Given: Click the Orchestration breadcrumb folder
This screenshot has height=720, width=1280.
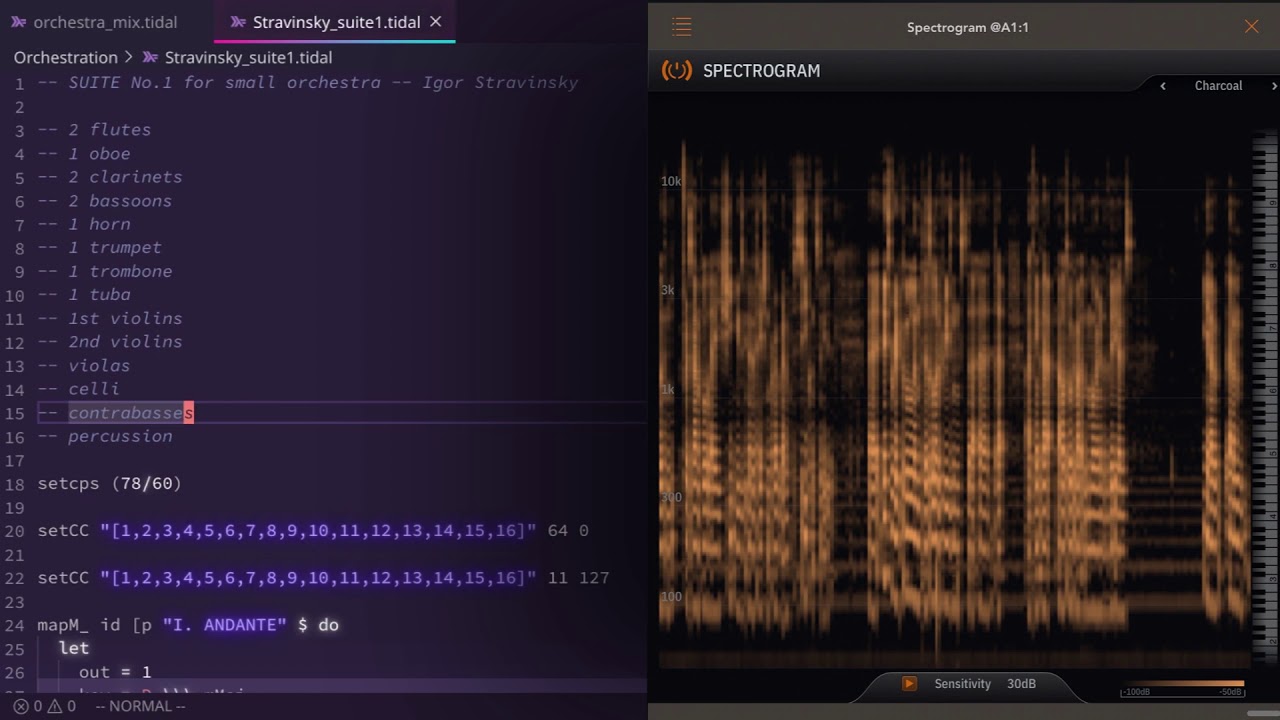Looking at the screenshot, I should tap(65, 58).
